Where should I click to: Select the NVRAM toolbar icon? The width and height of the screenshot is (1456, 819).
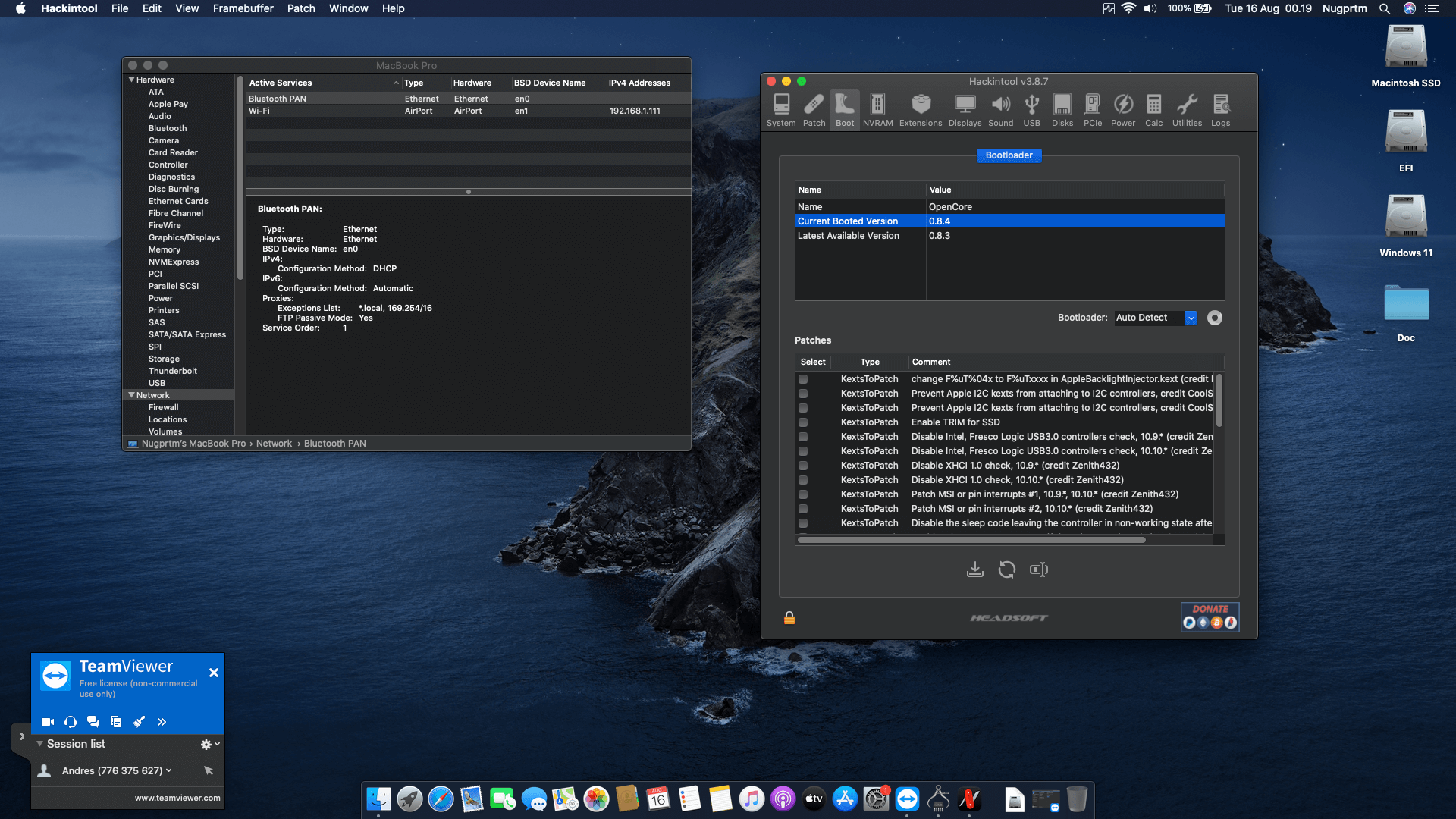[x=877, y=110]
